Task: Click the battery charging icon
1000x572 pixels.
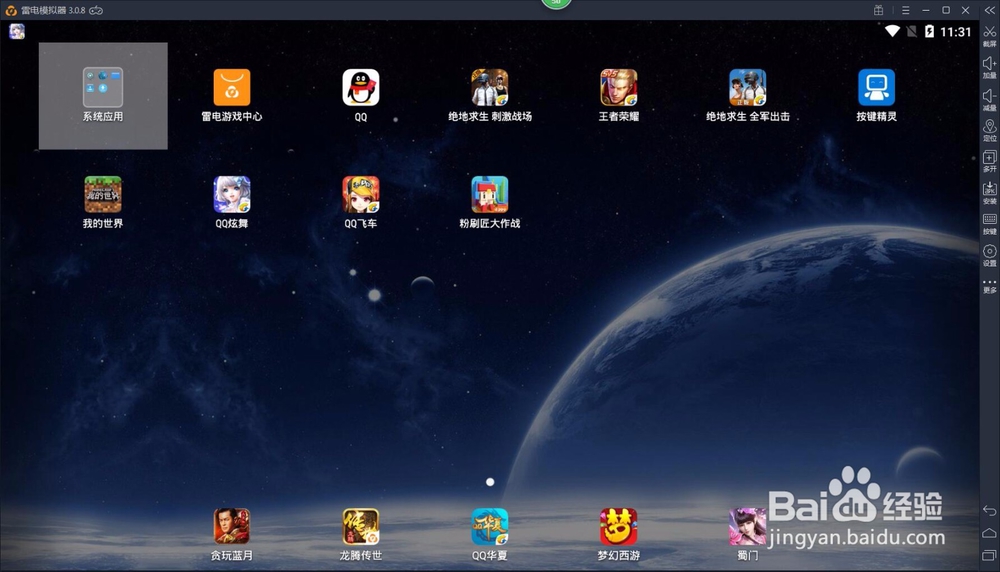Action: [x=929, y=31]
